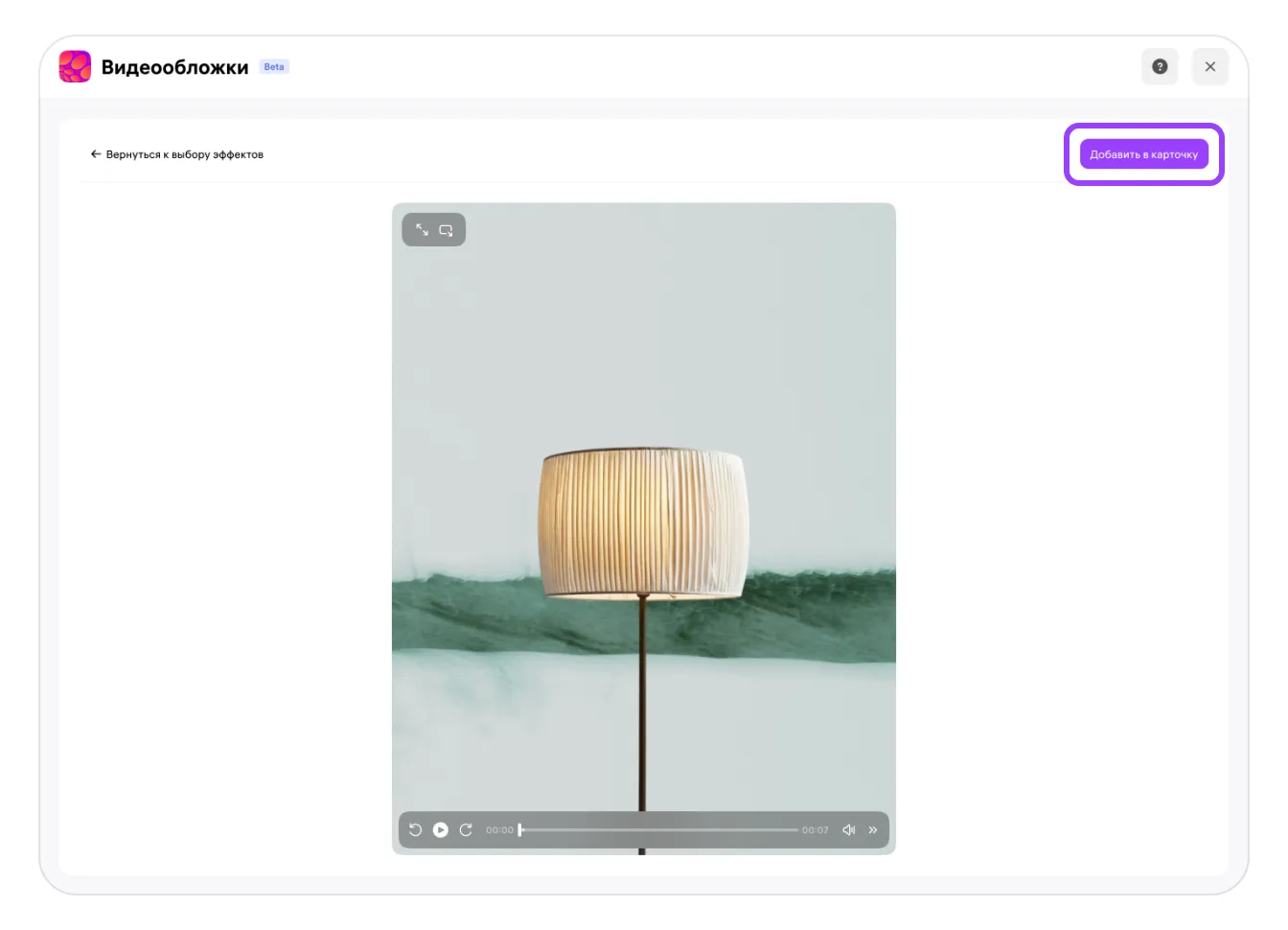Open picture-in-picture mode icon
Viewport: 1288px width, 930px height.
[446, 230]
